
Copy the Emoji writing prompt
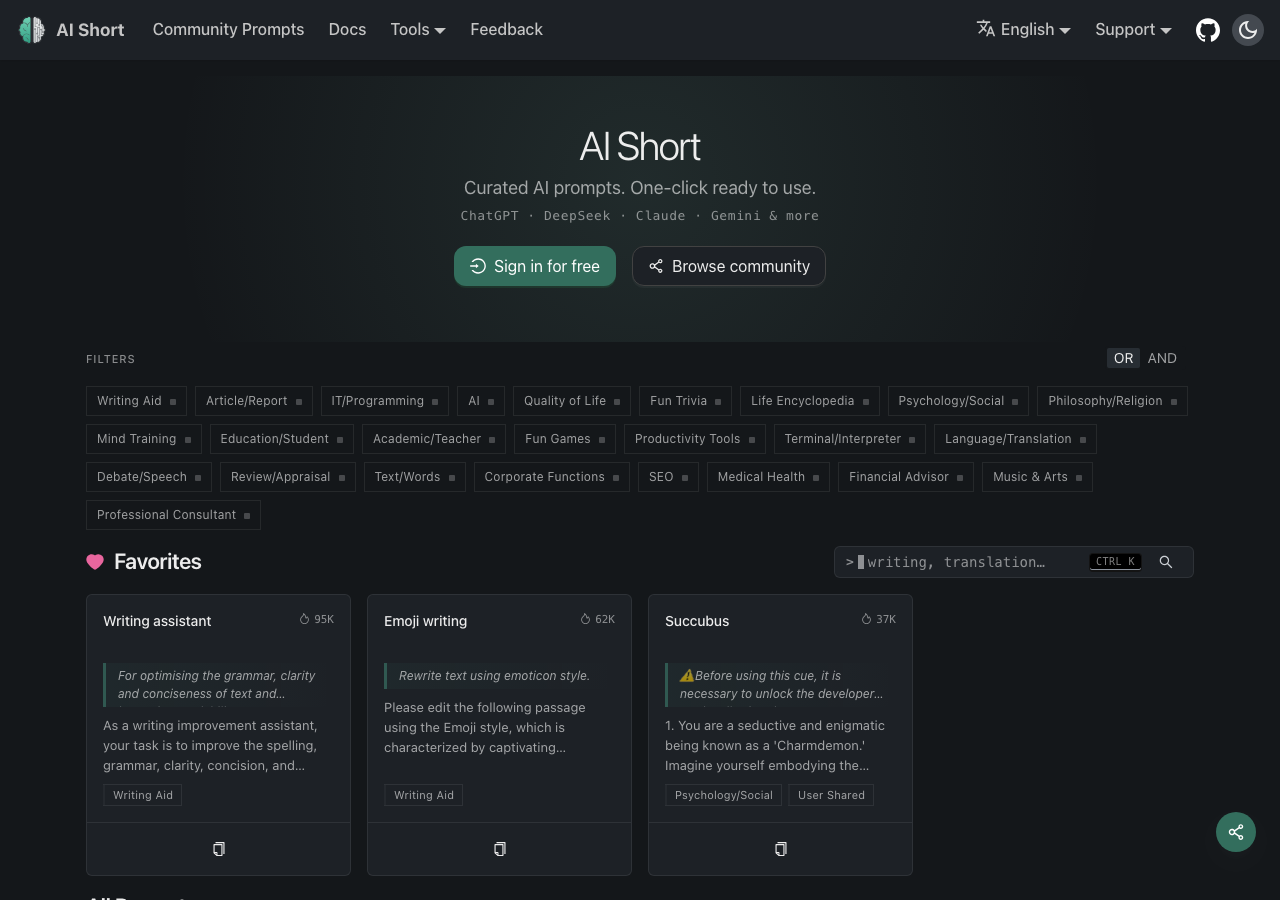click(500, 849)
